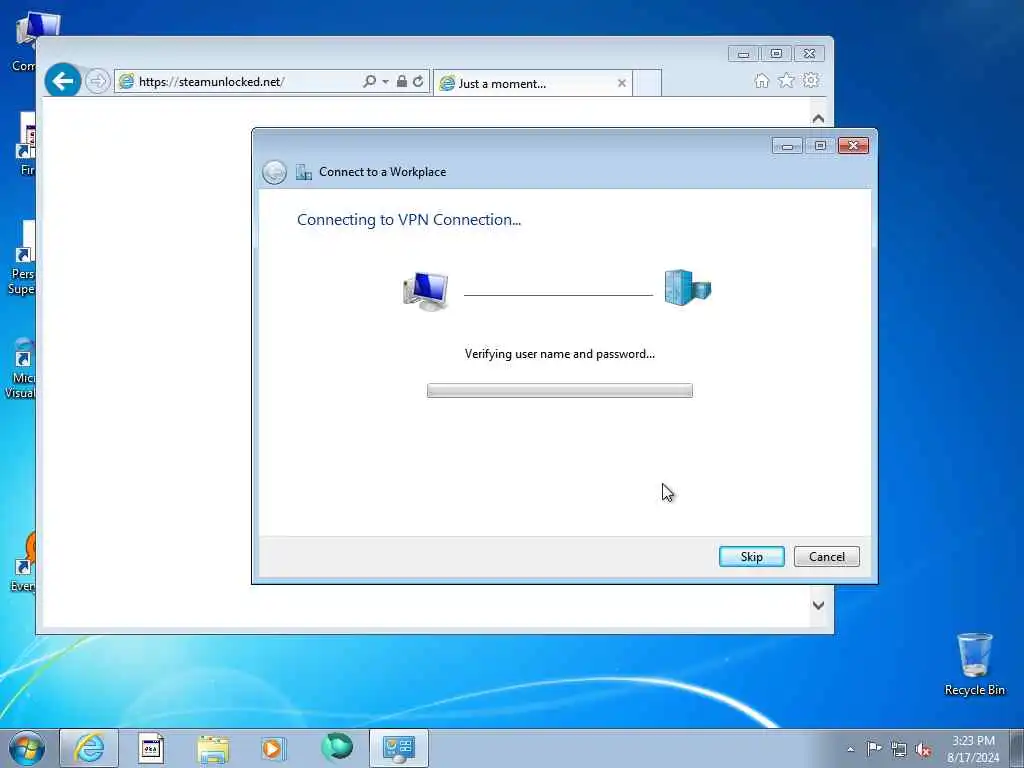Click the Show desktop strip in the taskbar
The width and height of the screenshot is (1024, 768).
tap(1017, 748)
